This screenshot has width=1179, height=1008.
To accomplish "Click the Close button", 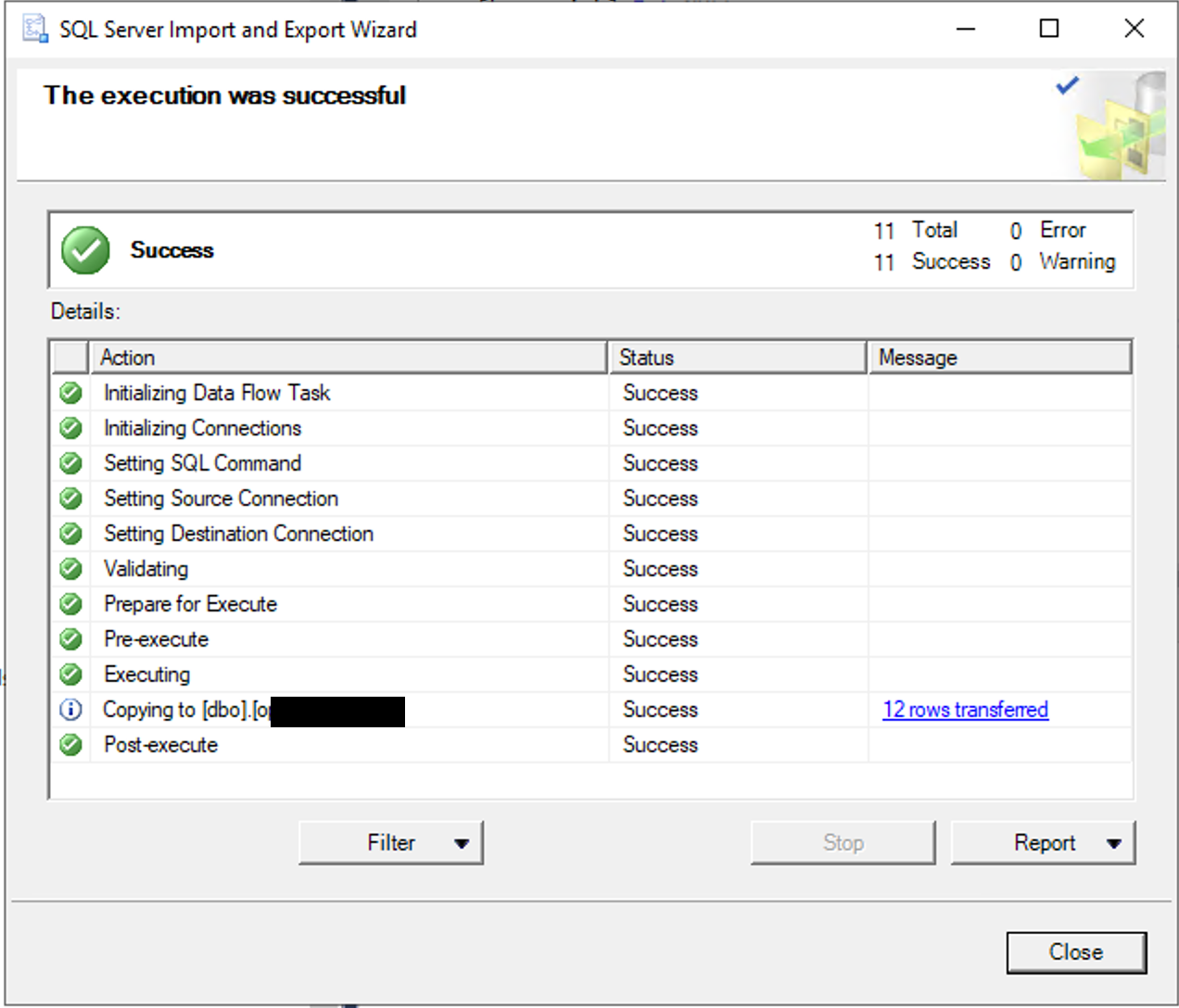I will coord(1076,951).
